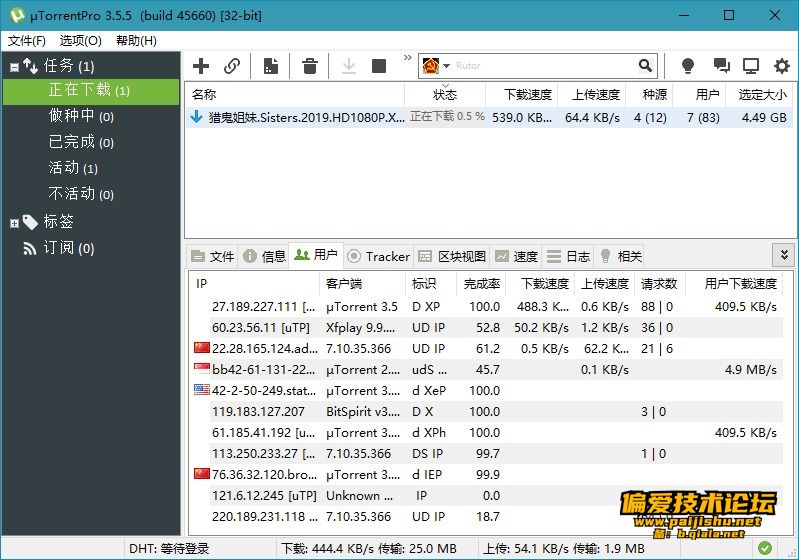Collapse the detail pane with double-chevron button
799x560 pixels.
point(784,254)
